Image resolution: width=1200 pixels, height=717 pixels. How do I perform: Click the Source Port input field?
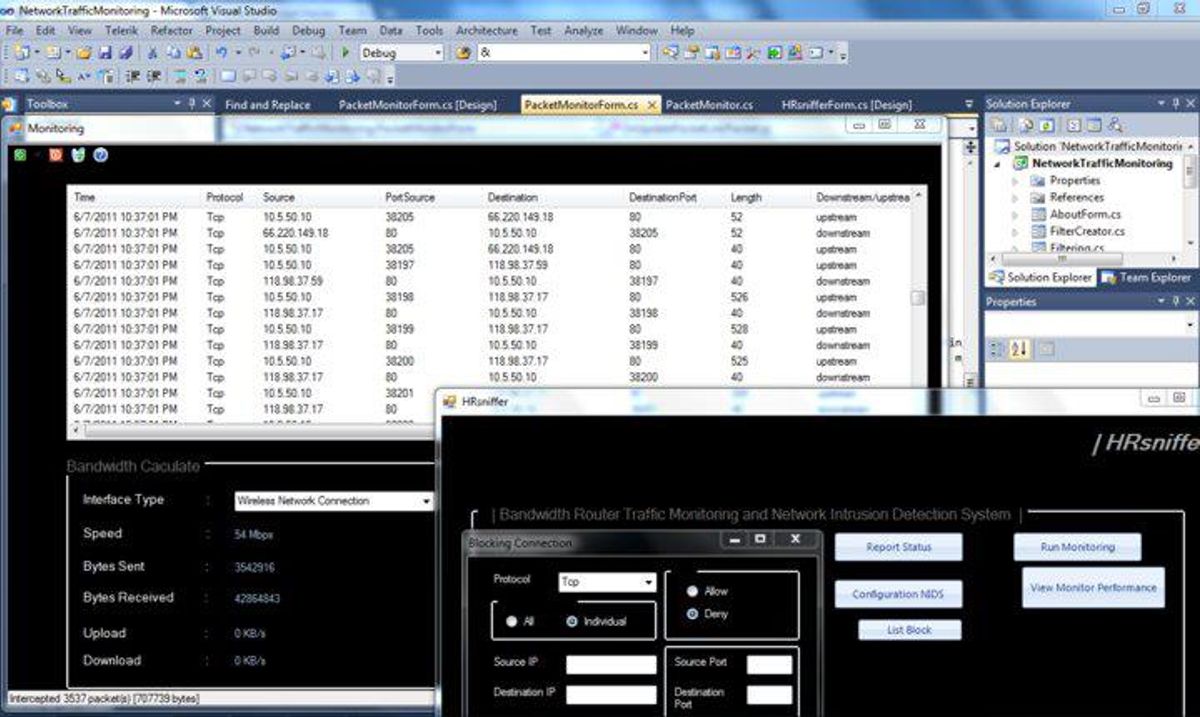[769, 664]
